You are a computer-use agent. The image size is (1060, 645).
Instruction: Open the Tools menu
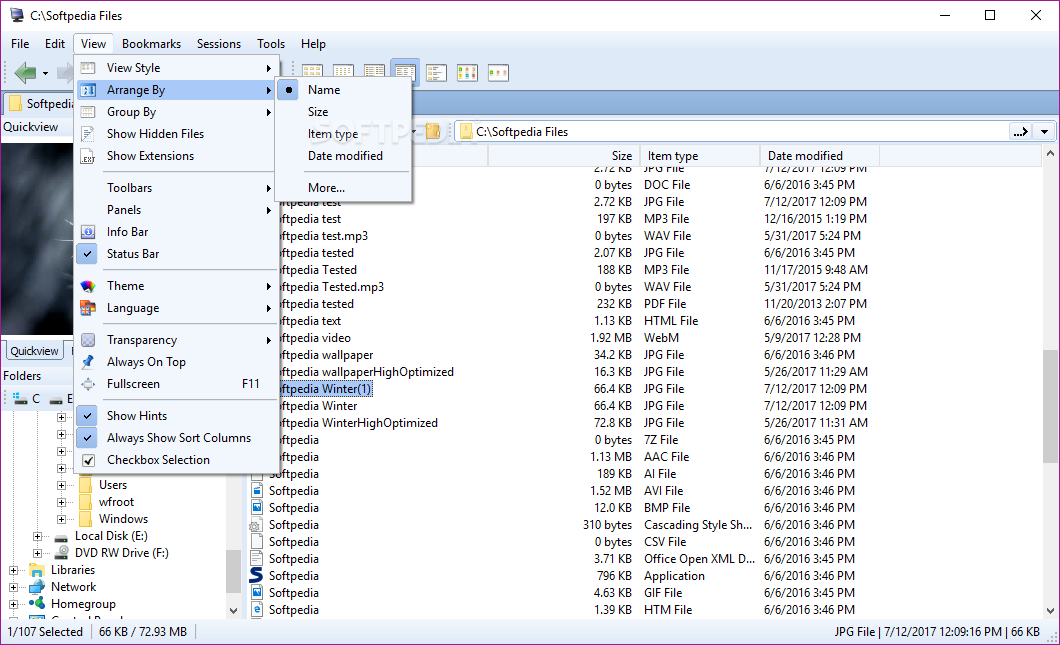point(270,44)
